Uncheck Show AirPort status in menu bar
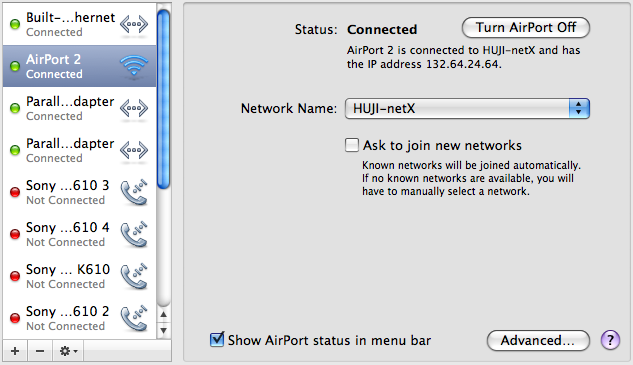 click(217, 339)
